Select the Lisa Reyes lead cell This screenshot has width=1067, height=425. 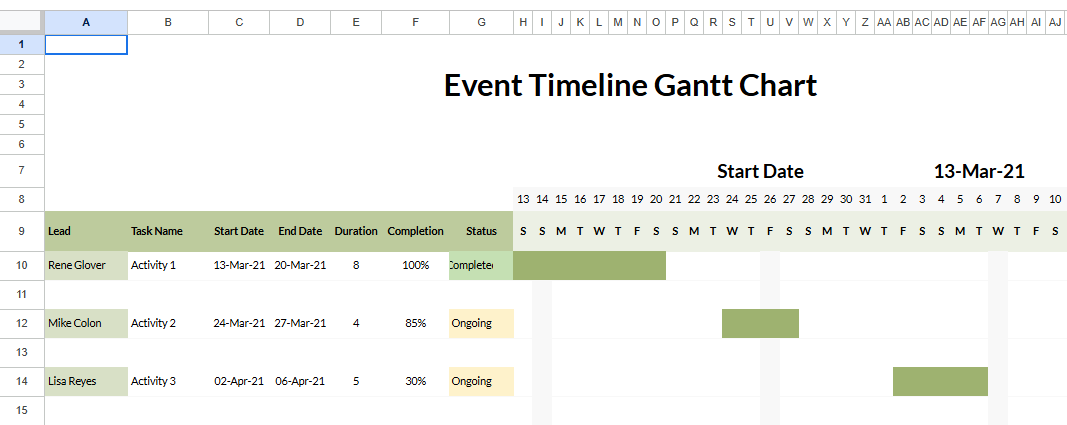tap(86, 381)
